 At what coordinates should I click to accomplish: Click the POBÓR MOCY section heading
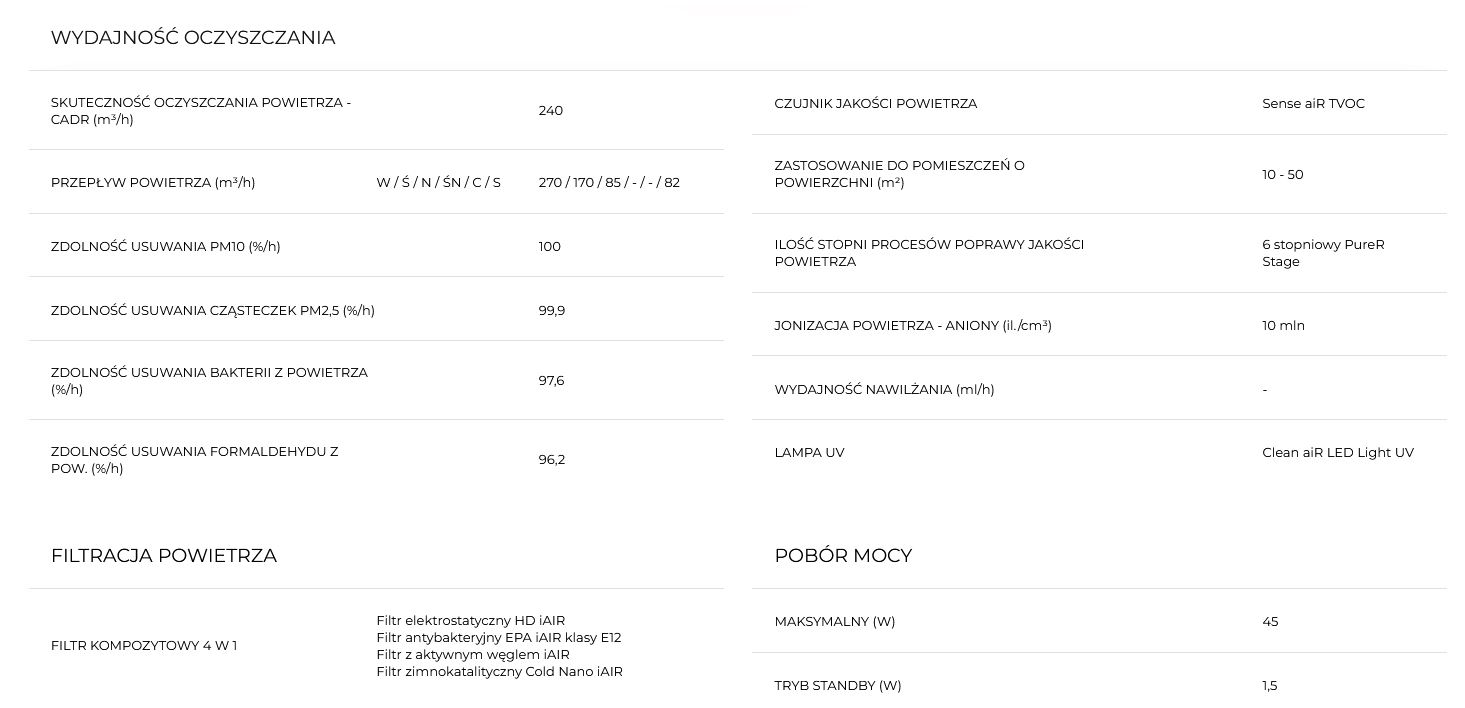[x=842, y=556]
